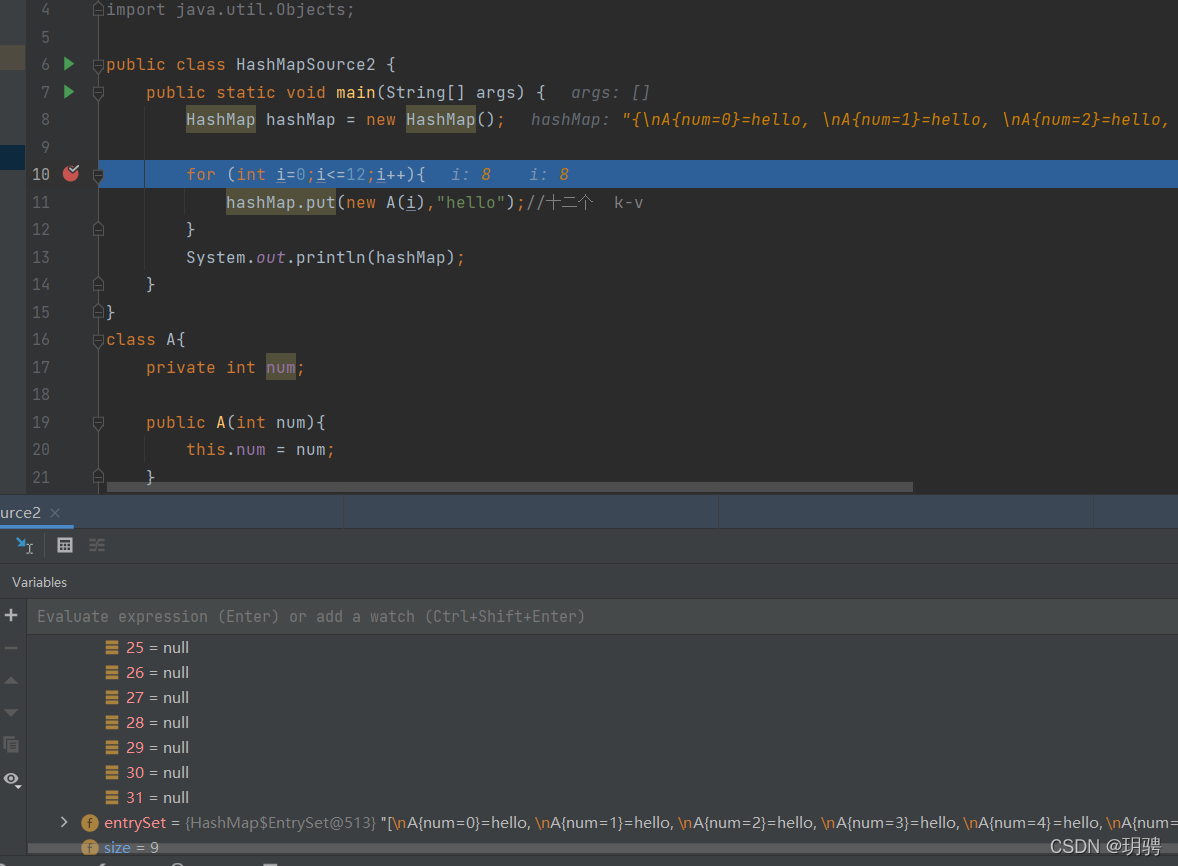This screenshot has width=1178, height=866.
Task: Focus the Evaluate expression input field
Action: 603,617
